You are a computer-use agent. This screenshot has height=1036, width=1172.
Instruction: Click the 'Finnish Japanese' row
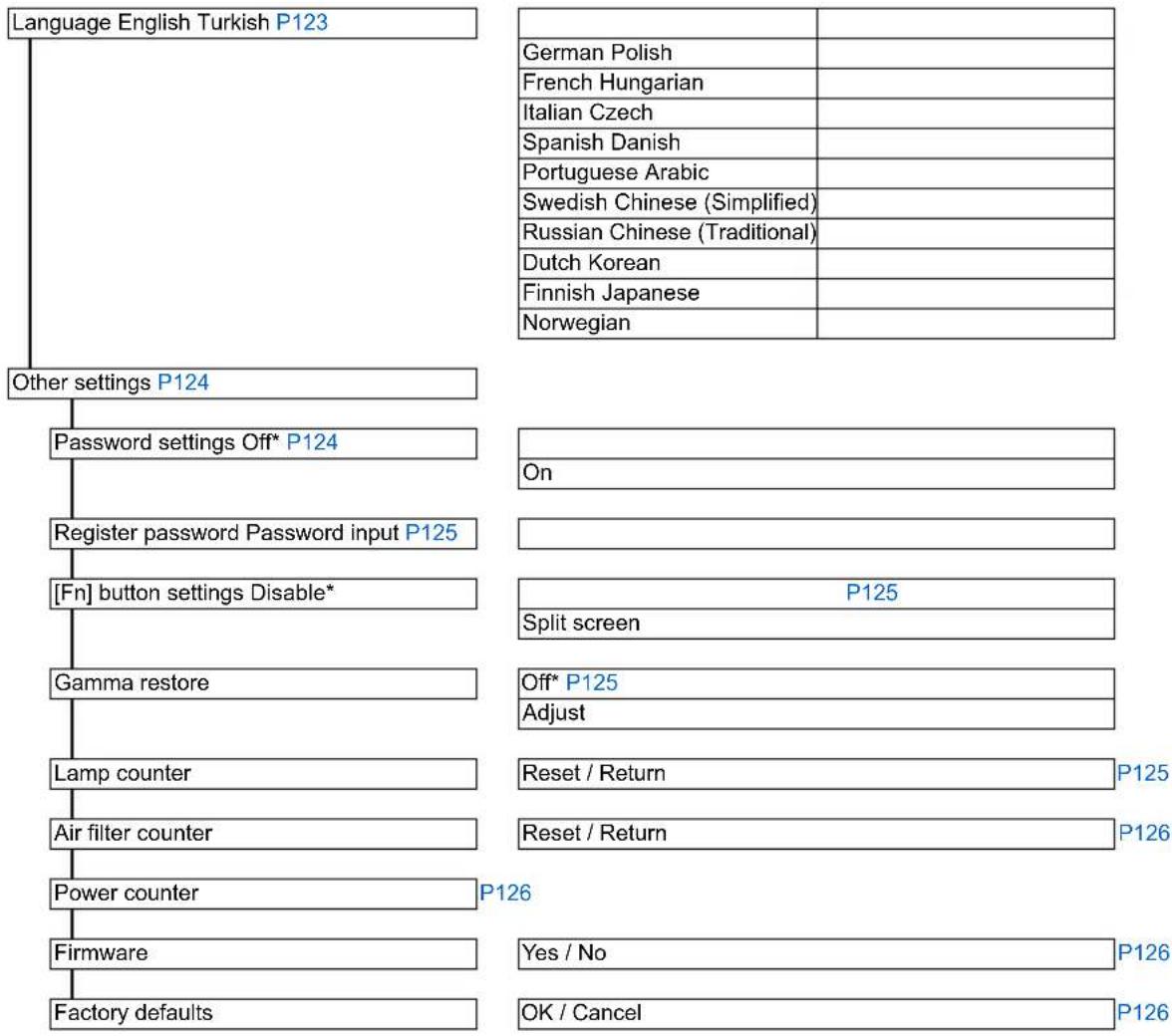[668, 293]
